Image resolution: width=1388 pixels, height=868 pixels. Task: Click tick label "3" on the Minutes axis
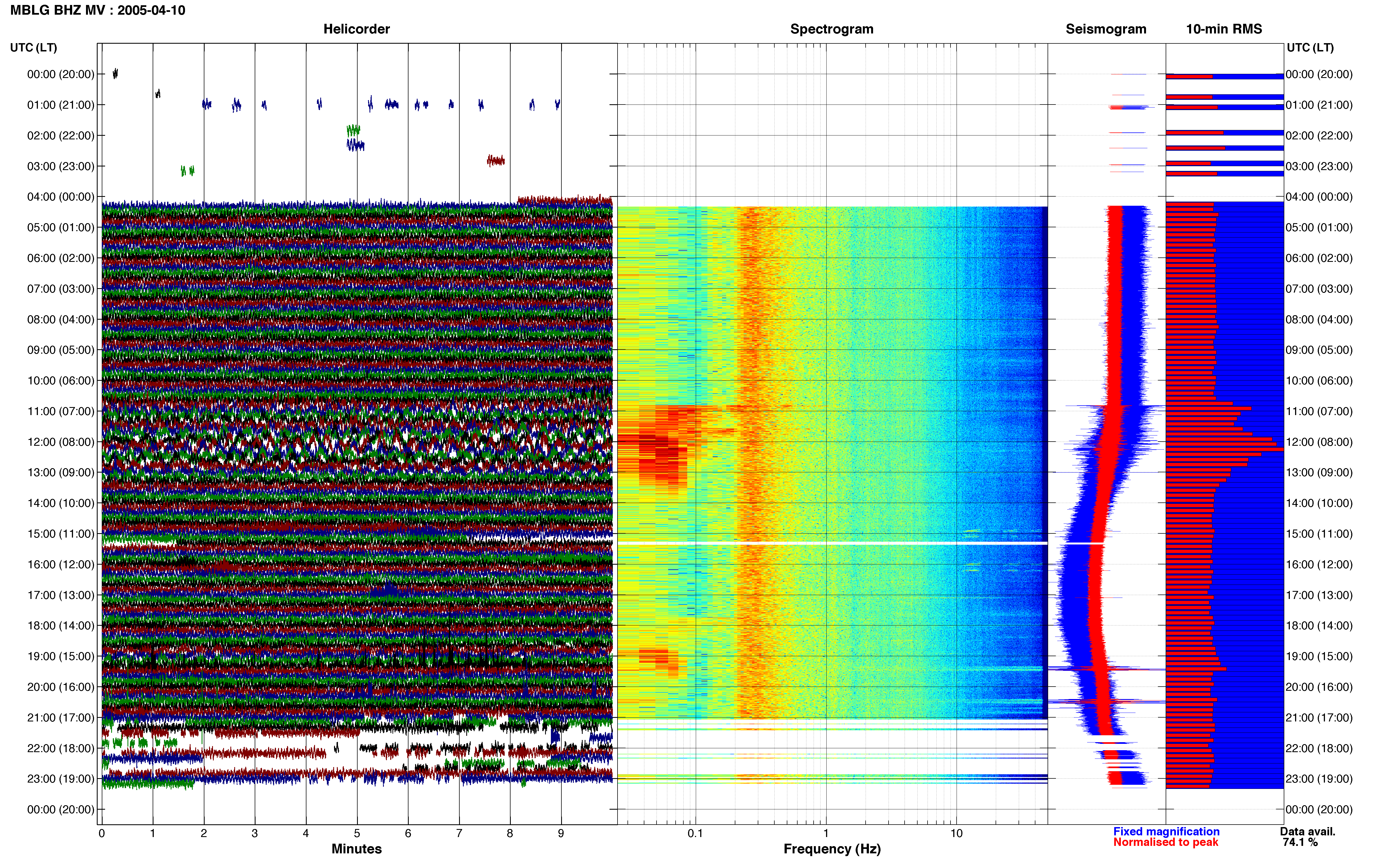[255, 833]
